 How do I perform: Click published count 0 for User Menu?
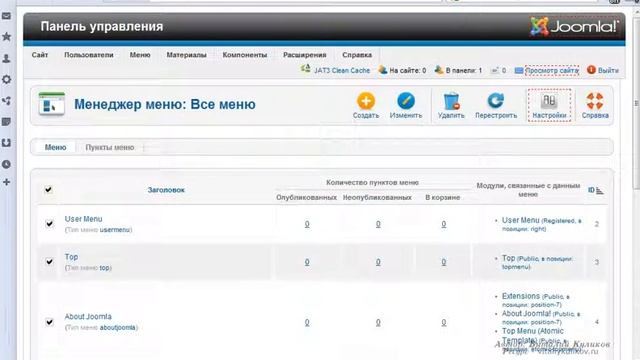(x=307, y=224)
